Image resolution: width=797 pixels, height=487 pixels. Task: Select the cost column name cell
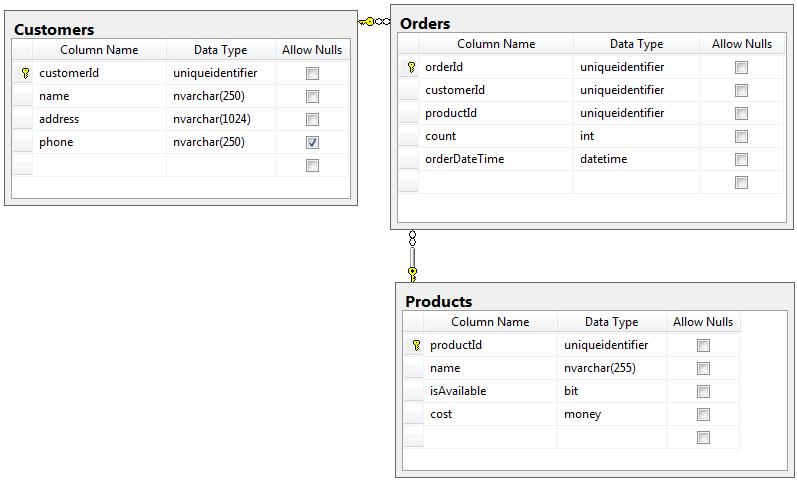(490, 414)
